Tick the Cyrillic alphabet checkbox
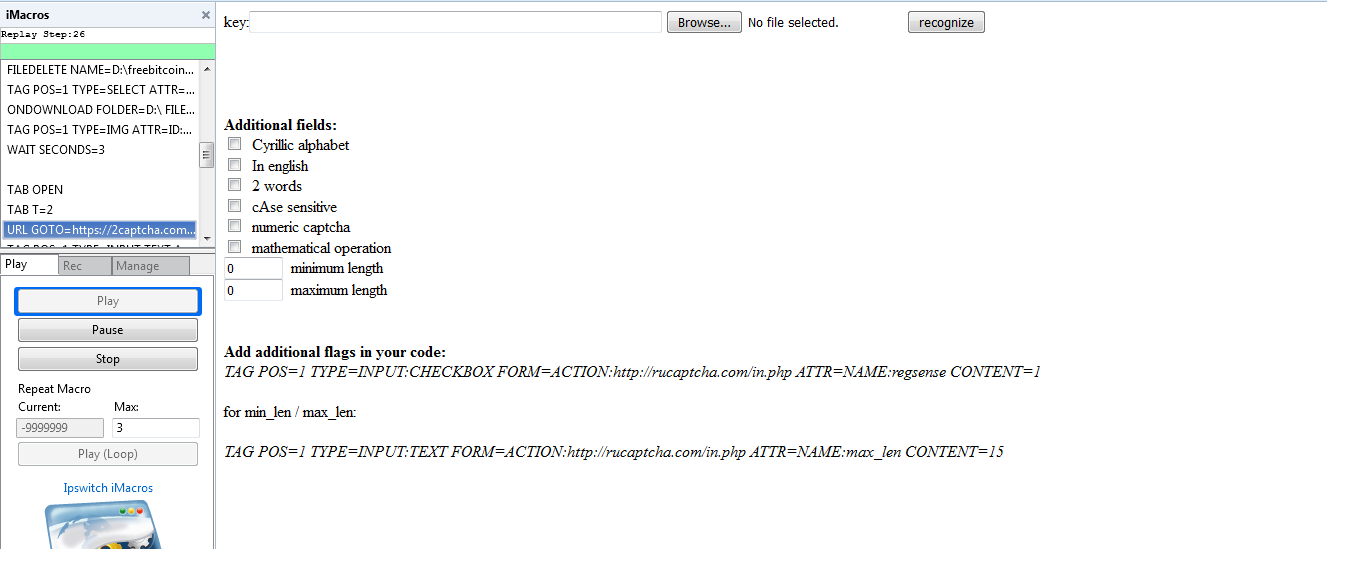Screen dimensions: 1360x565 point(235,144)
